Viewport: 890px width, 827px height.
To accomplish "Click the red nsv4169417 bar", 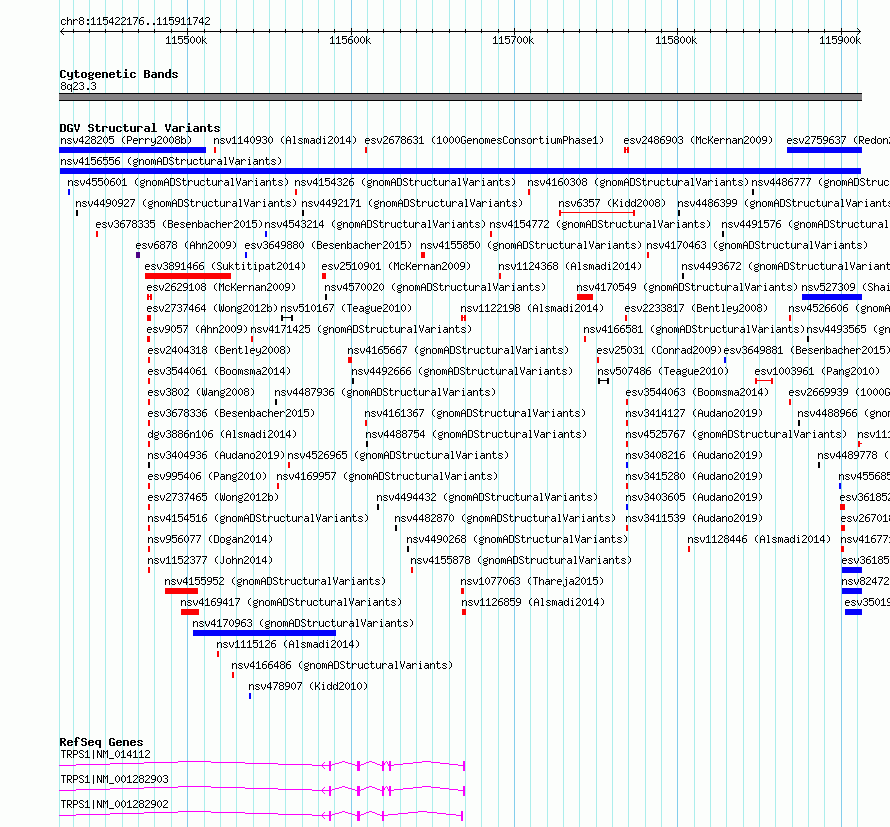I will (x=190, y=612).
